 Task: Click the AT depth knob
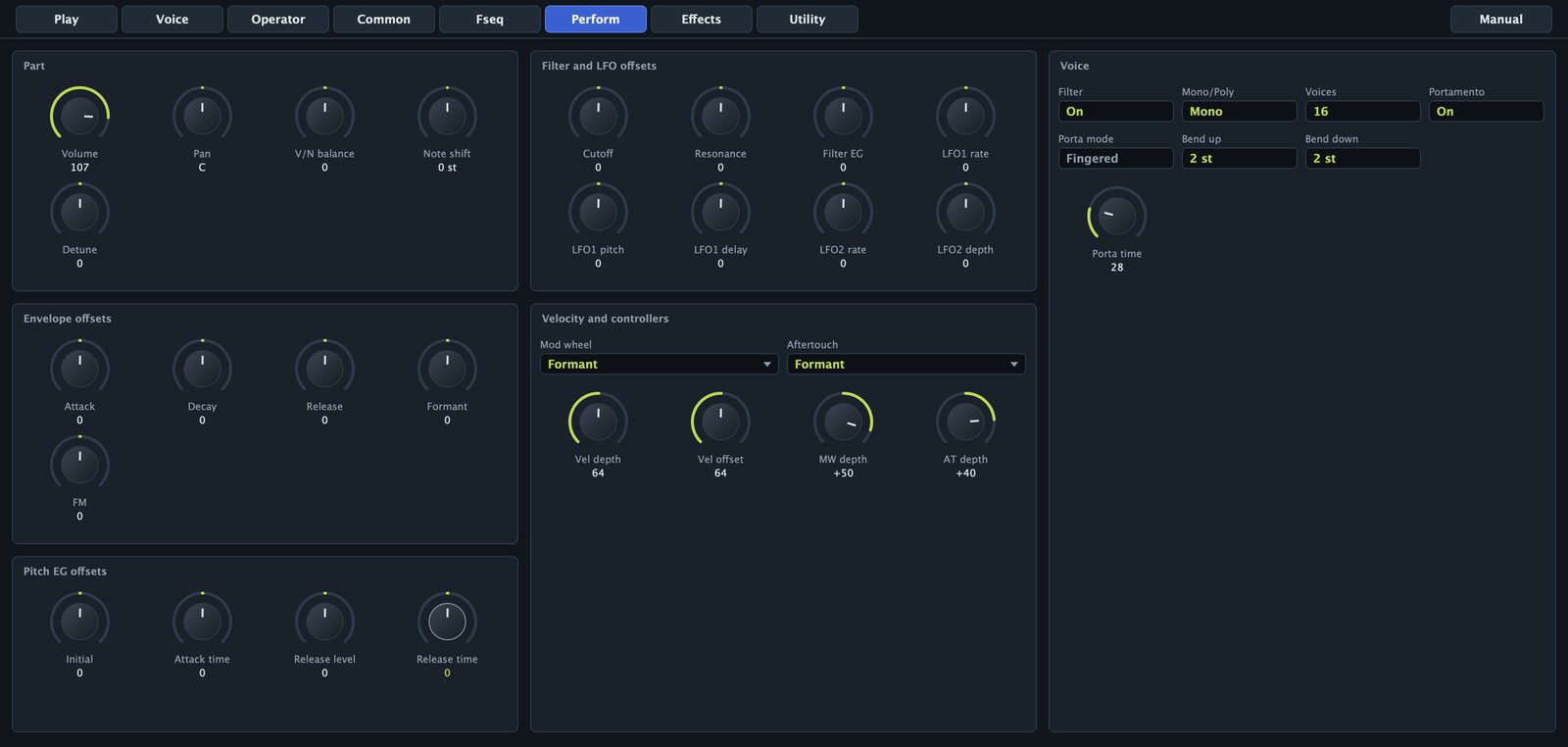pos(965,422)
